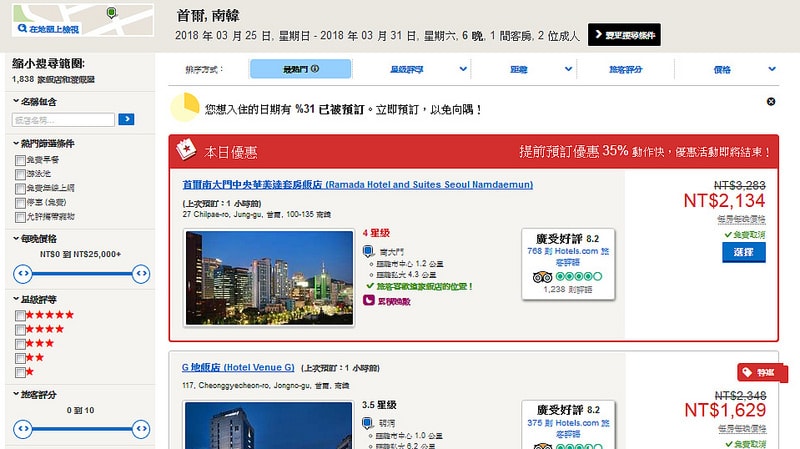Open the 距離 sort dropdown arrow
The height and width of the screenshot is (449, 800).
click(568, 69)
